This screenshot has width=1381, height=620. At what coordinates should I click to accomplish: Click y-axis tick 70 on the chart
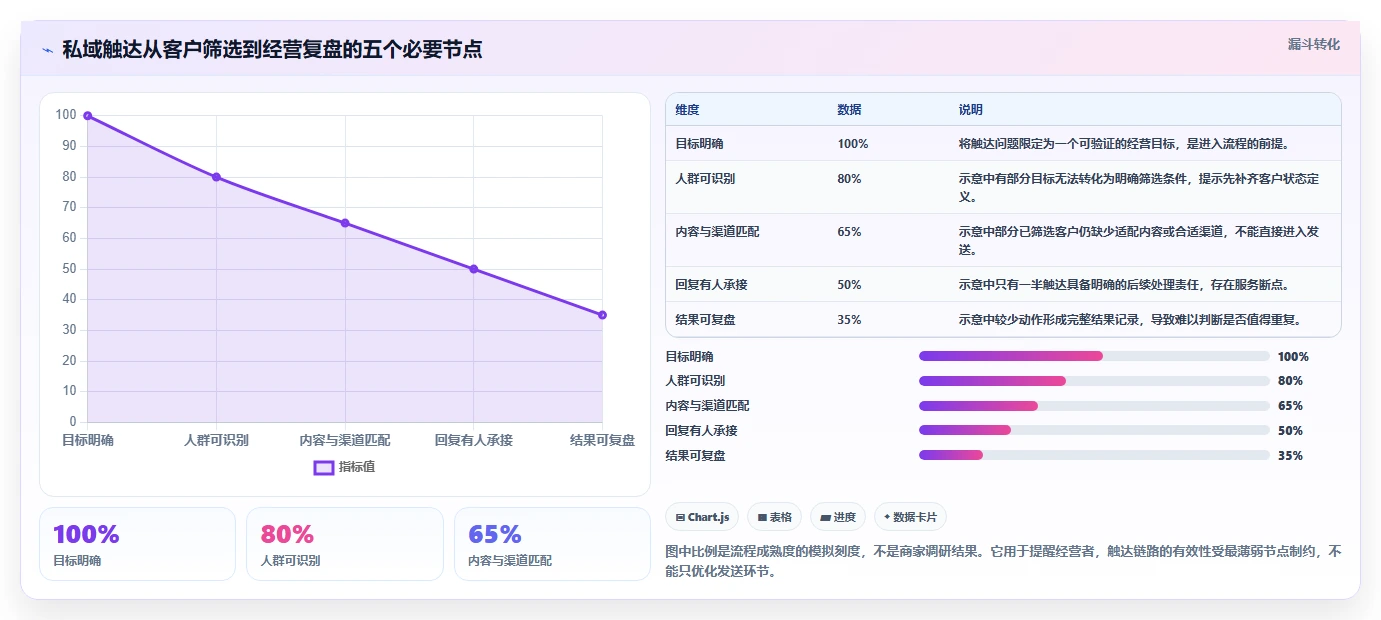tap(69, 207)
